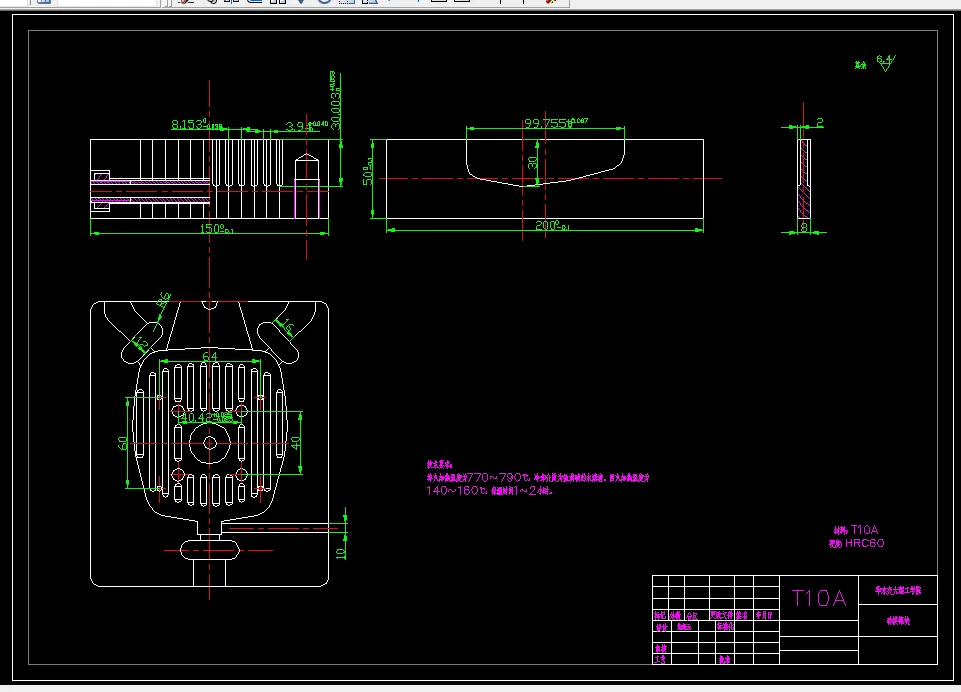Viewport: 961px width, 692px height.
Task: Select the 200 length dimension text
Action: (552, 226)
